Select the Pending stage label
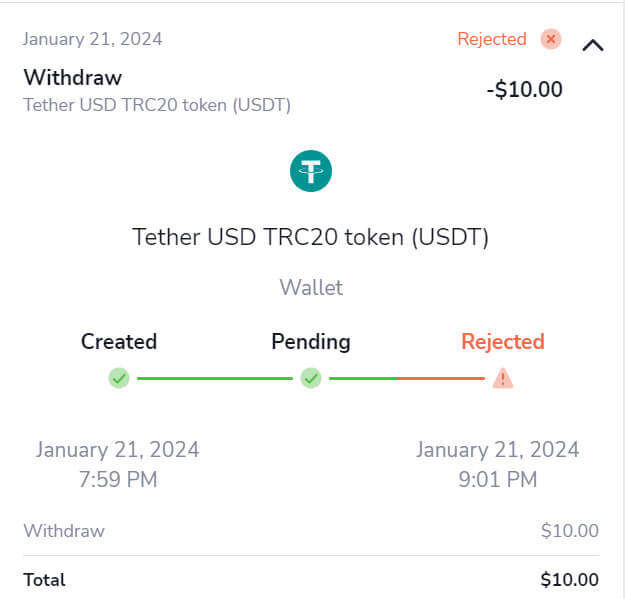 tap(311, 342)
